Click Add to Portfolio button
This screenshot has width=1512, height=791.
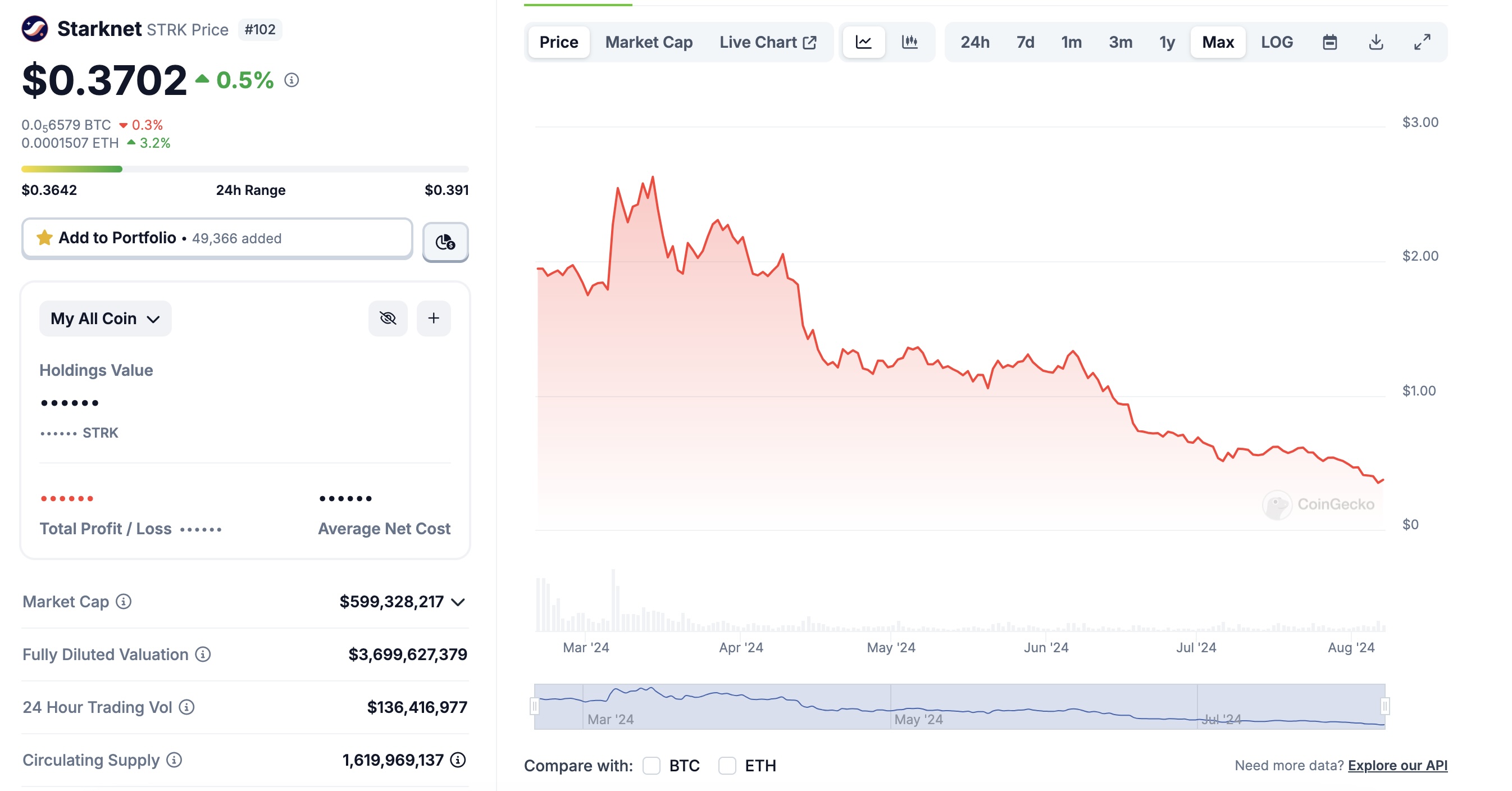pyautogui.click(x=217, y=238)
